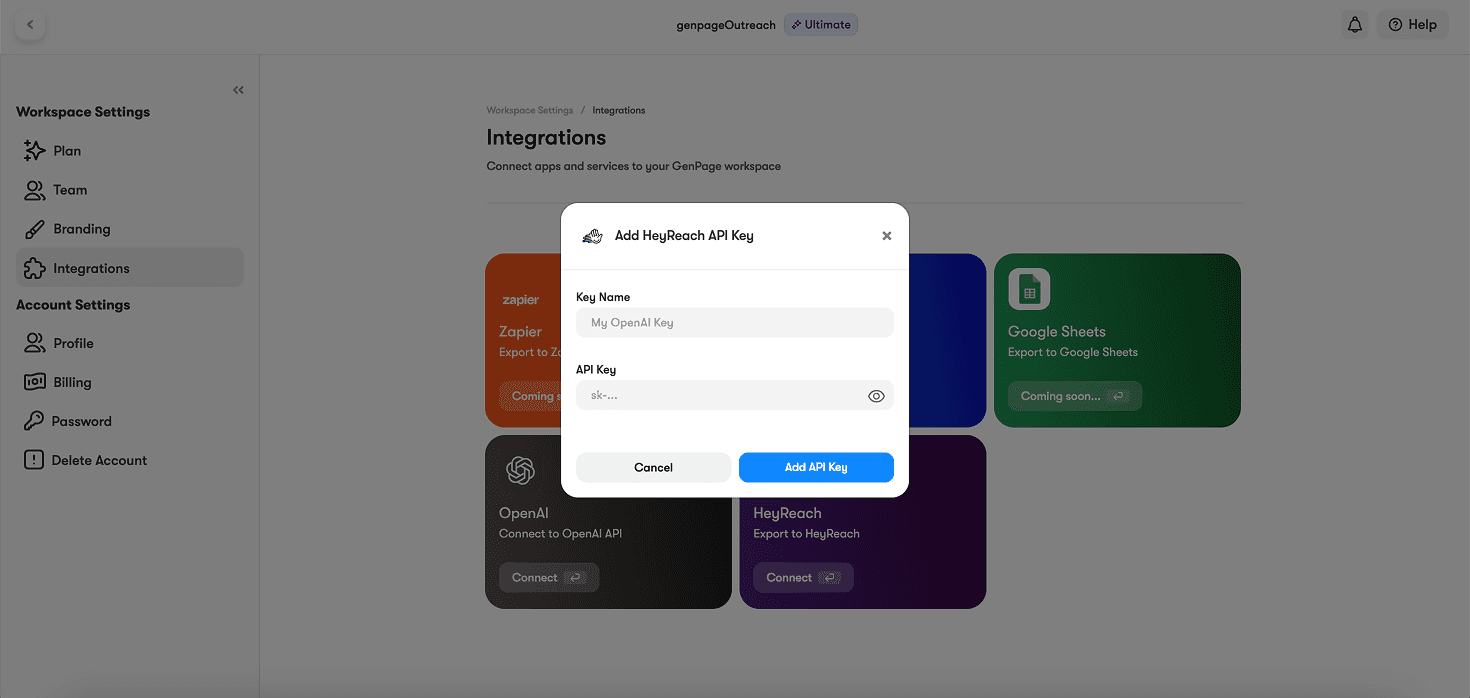1470x698 pixels.
Task: Click the Ultimate plan badge
Action: (x=820, y=25)
